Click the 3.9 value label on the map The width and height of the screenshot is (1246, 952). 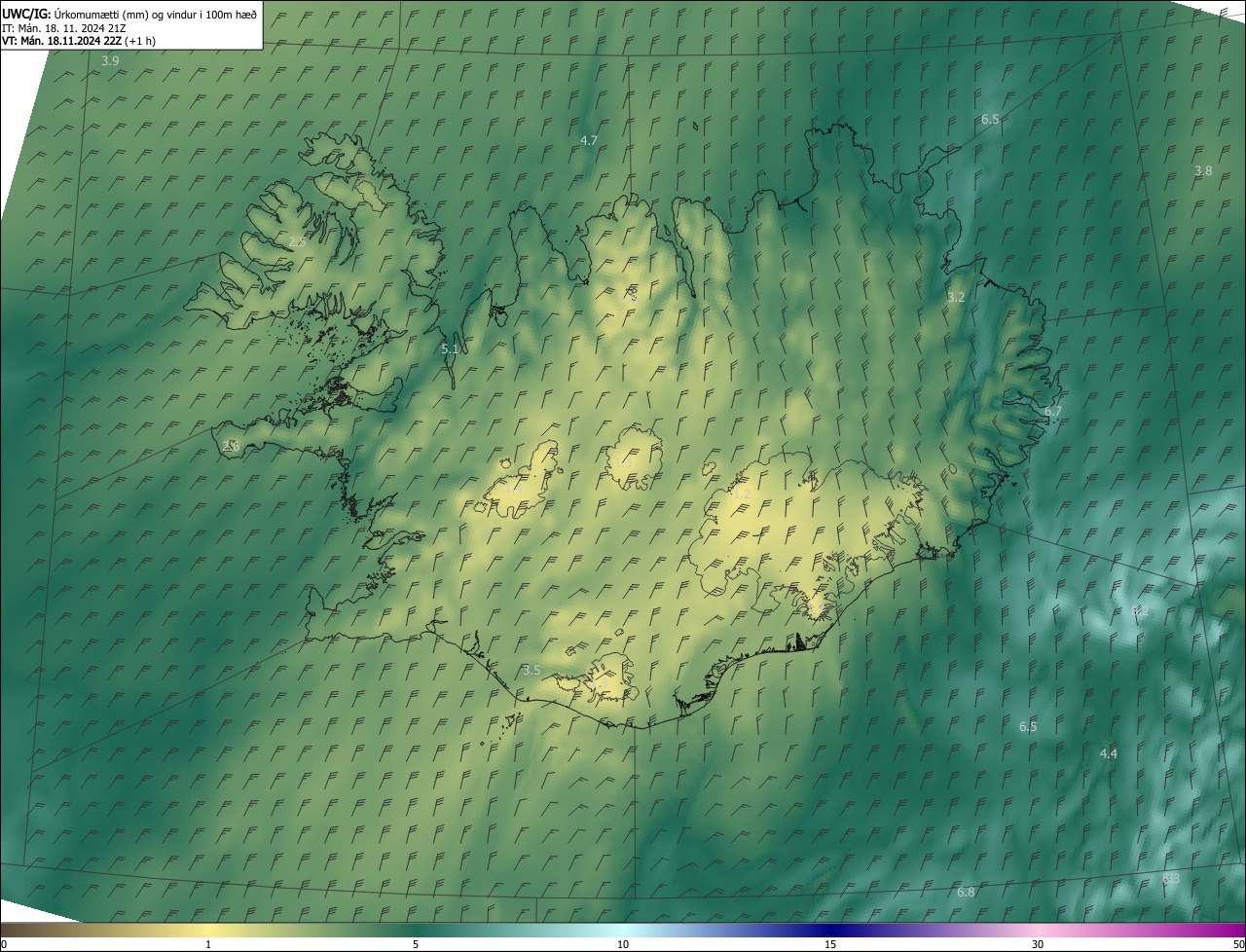tap(110, 60)
